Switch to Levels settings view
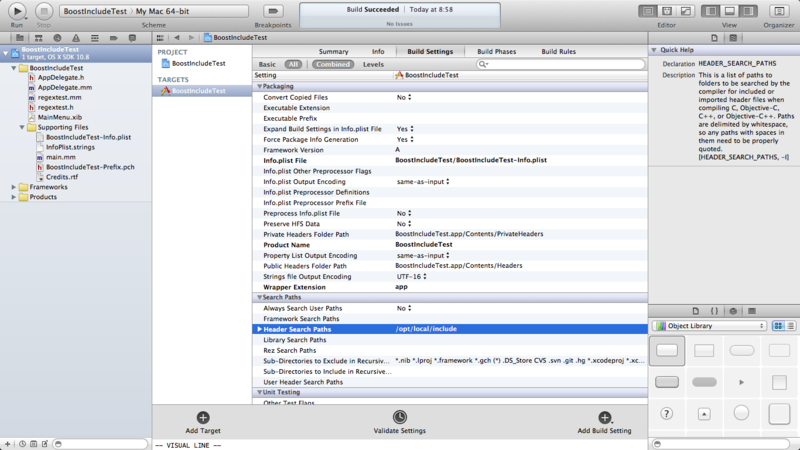This screenshot has height=450, width=800. (373, 64)
